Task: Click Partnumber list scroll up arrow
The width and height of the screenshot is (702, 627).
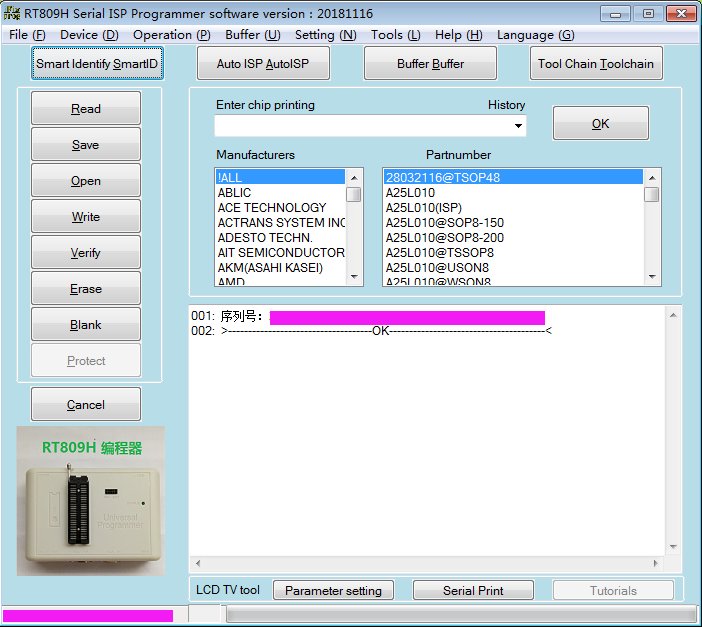Action: 652,178
